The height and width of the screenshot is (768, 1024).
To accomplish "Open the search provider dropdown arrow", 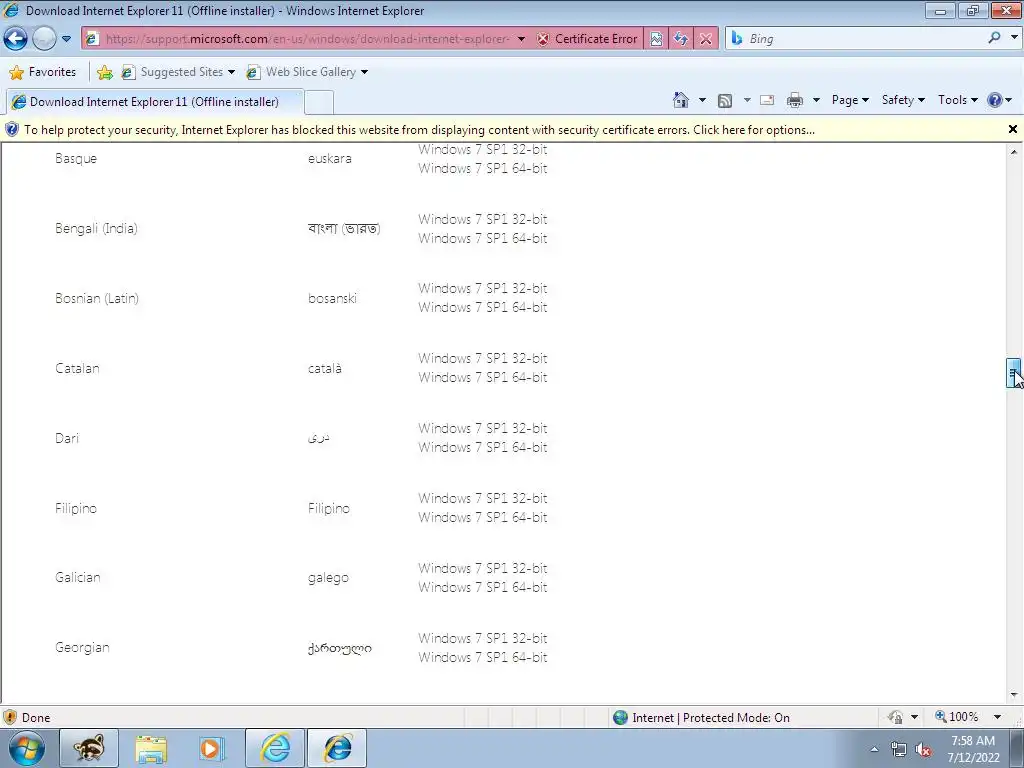I will click(x=1014, y=38).
